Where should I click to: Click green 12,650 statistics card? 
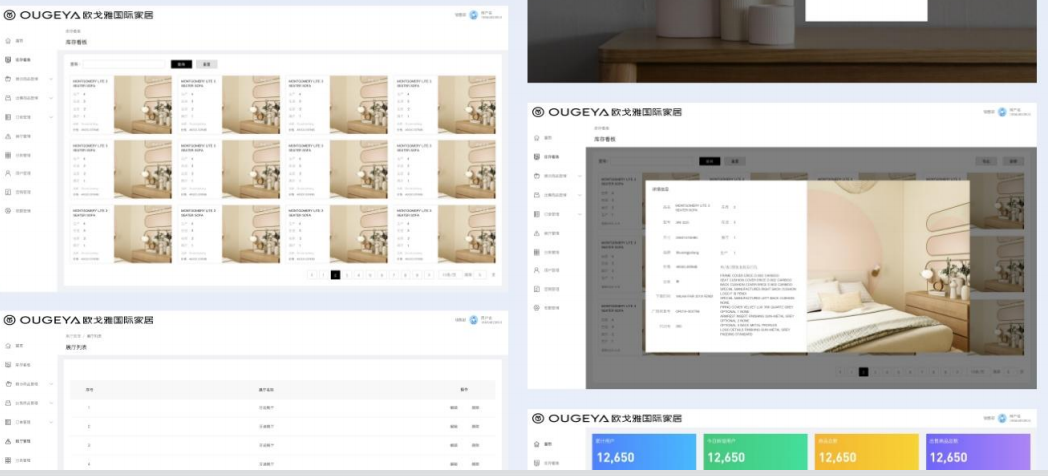[x=755, y=452]
